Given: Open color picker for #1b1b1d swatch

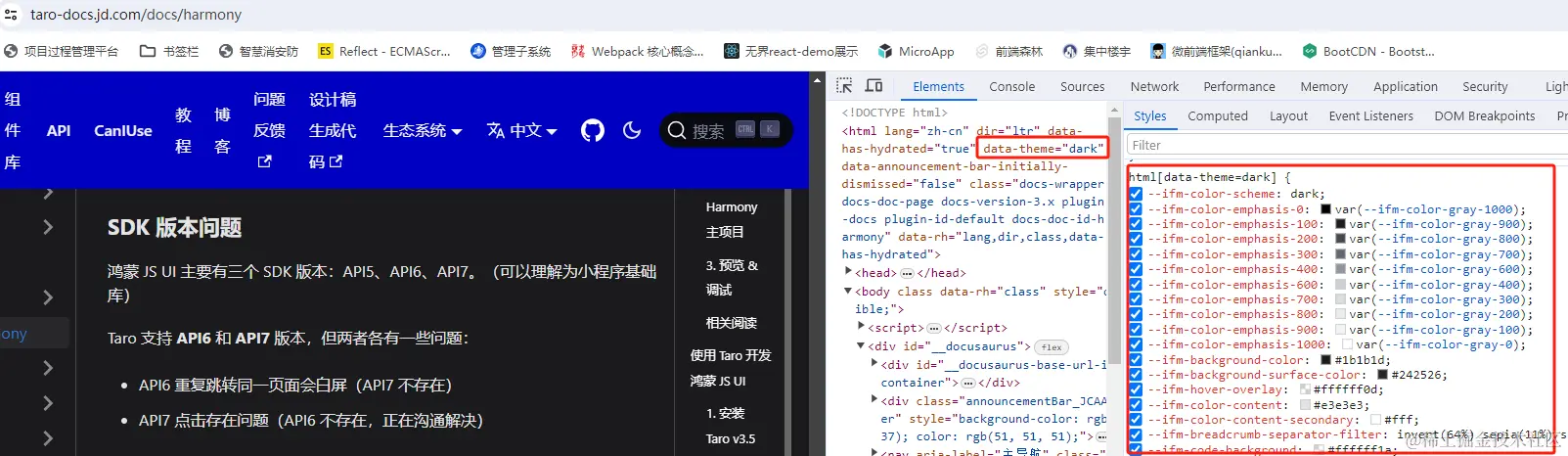Looking at the screenshot, I should (1325, 359).
